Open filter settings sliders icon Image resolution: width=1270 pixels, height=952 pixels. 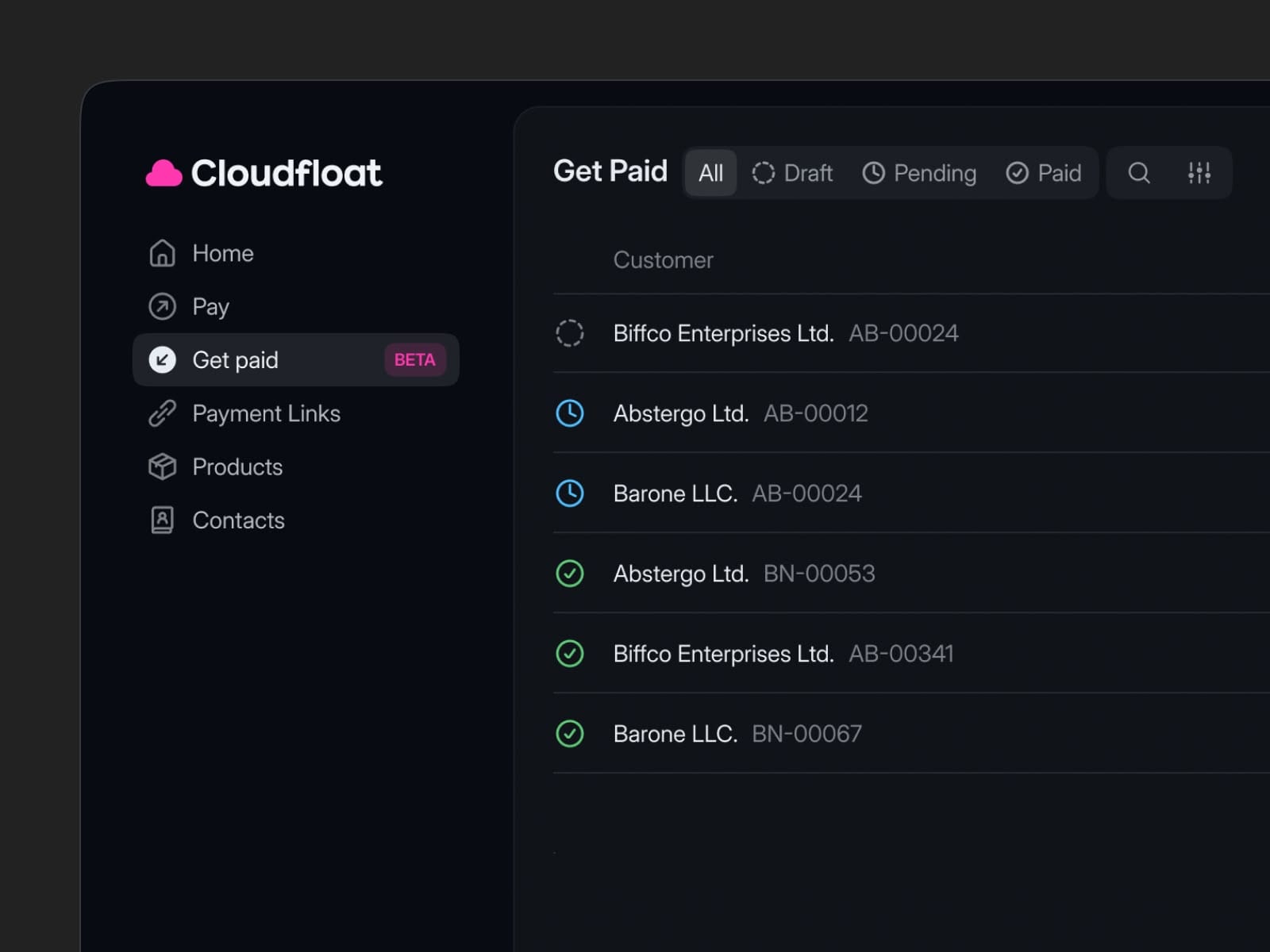1199,173
